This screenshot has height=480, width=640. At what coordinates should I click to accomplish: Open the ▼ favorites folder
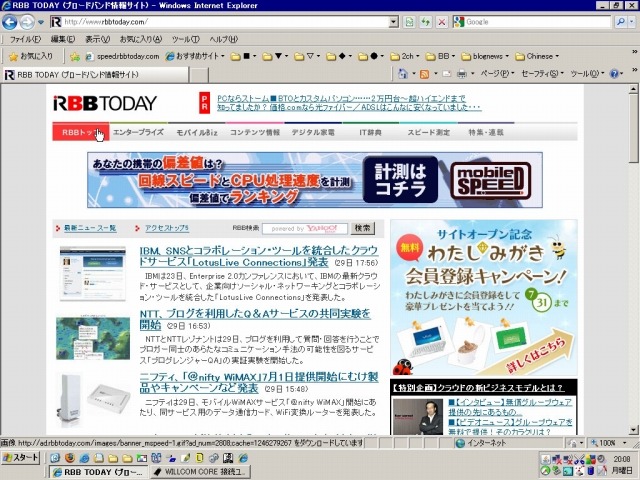click(x=275, y=56)
